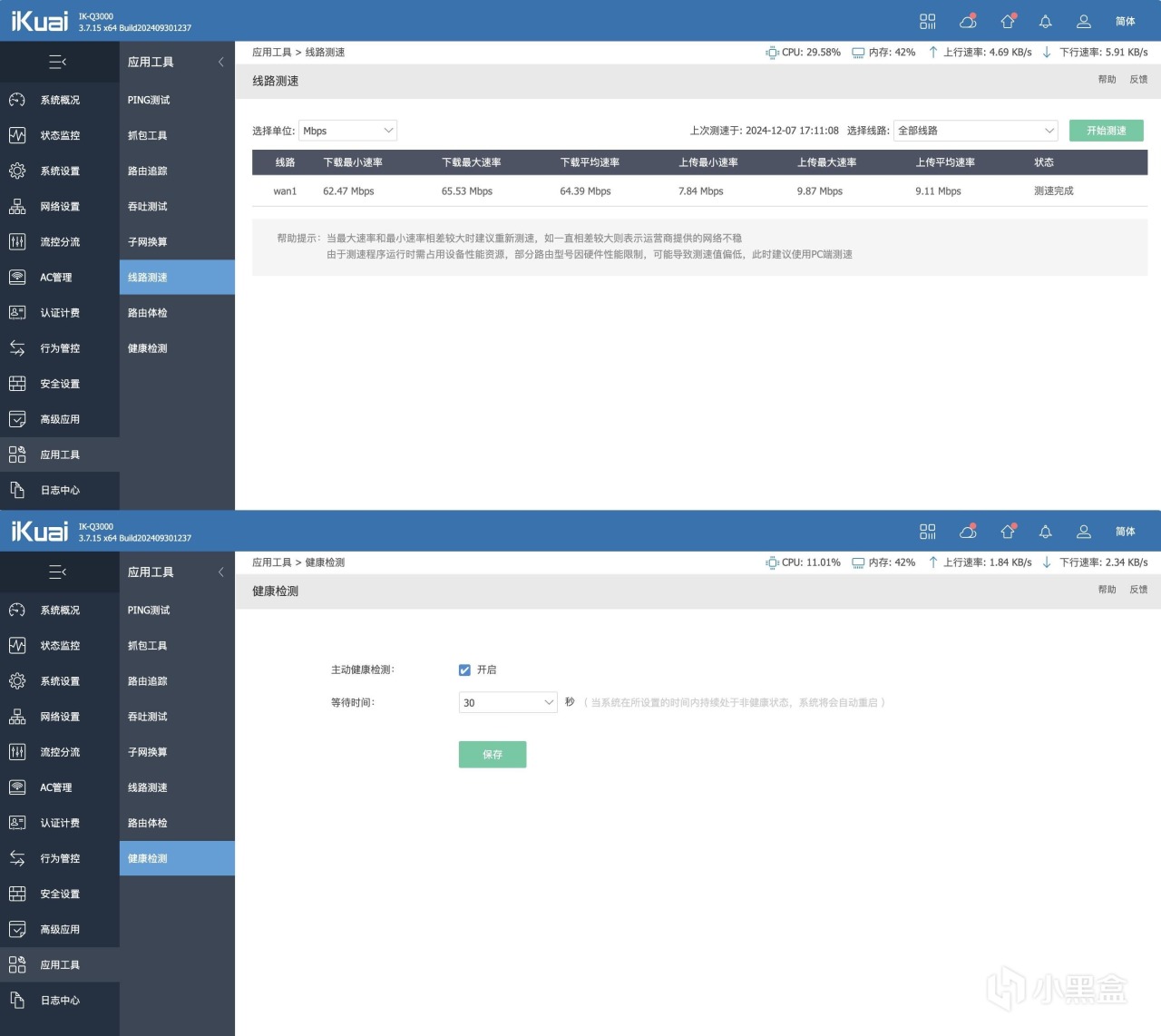This screenshot has height=1036, width=1161.
Task: Open the QR/apps grid icon in upper header
Action: pyautogui.click(x=927, y=21)
